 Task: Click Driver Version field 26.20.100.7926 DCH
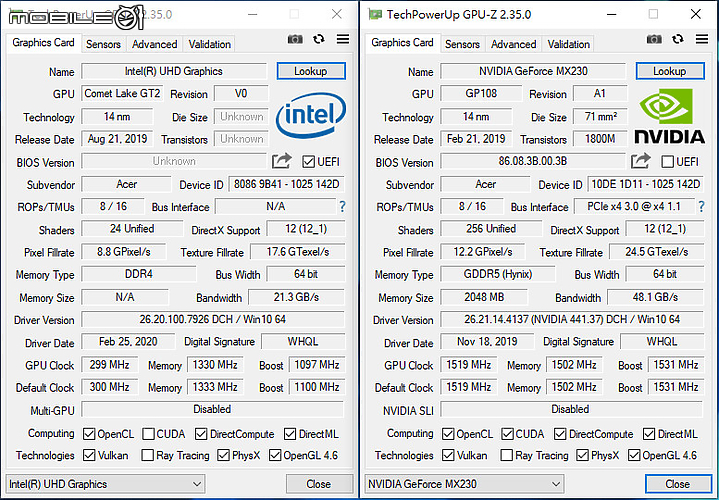[x=213, y=319]
